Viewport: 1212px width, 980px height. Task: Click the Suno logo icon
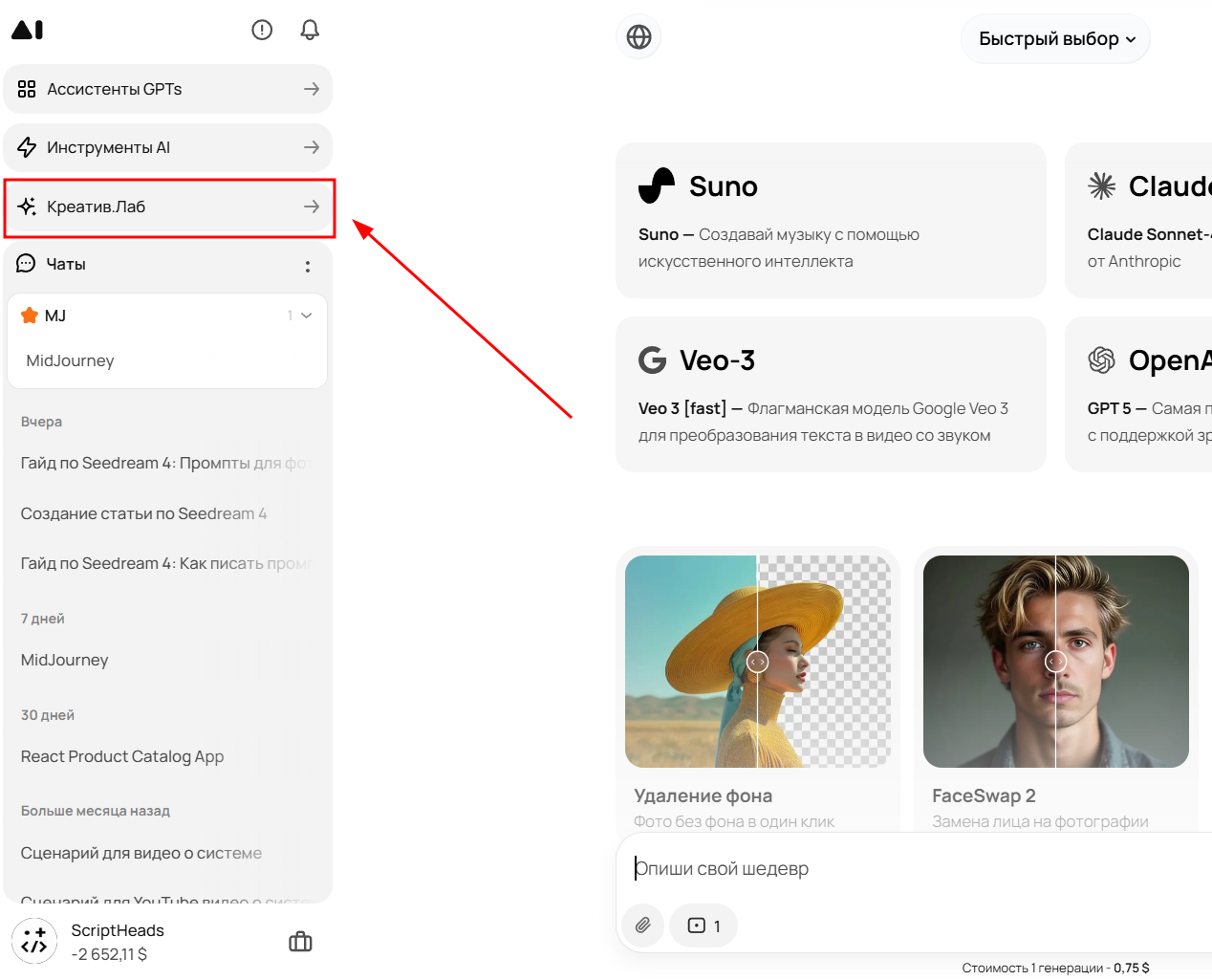657,185
